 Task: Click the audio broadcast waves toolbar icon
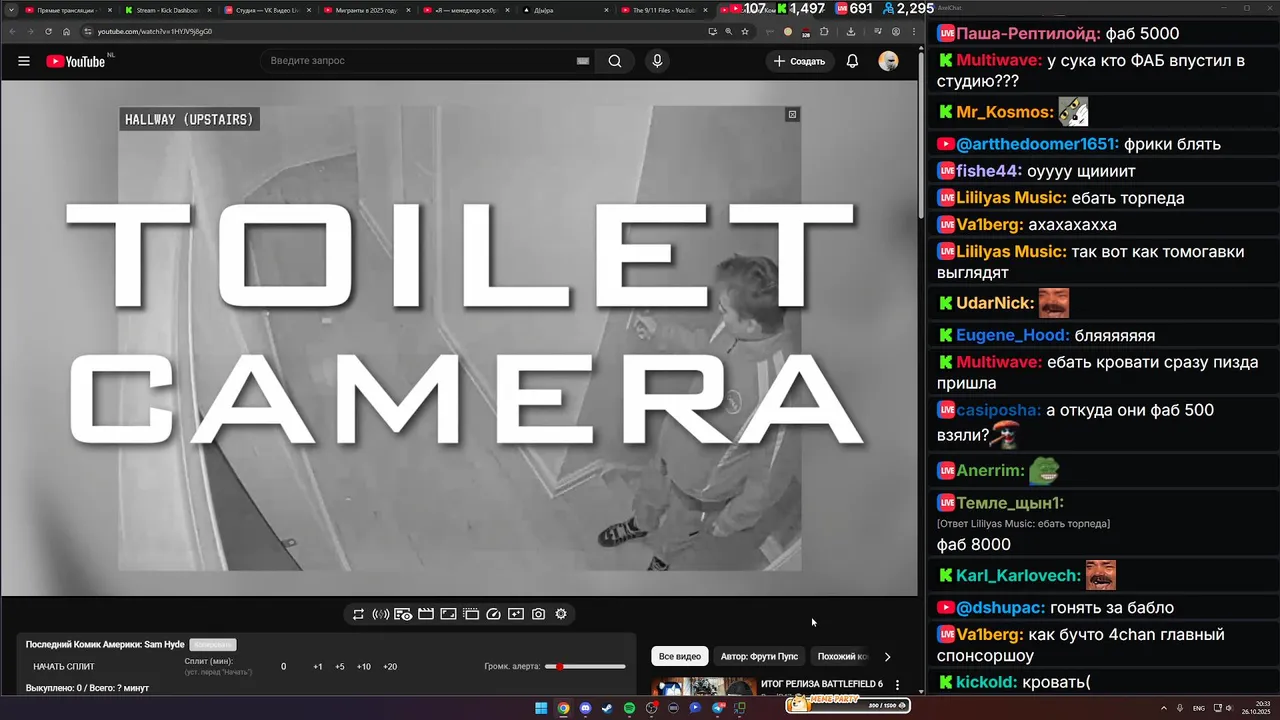point(380,614)
